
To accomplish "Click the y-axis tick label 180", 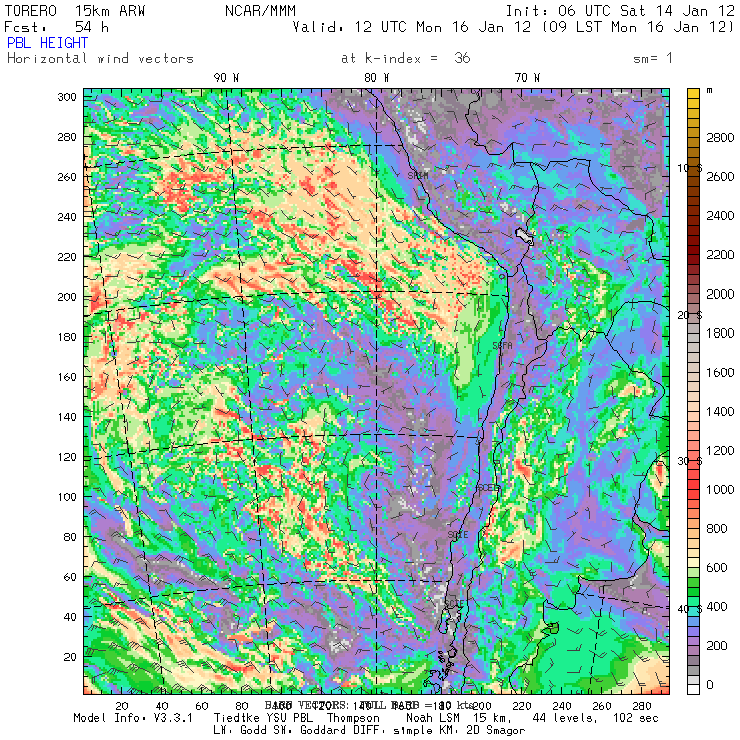I will coord(67,336).
